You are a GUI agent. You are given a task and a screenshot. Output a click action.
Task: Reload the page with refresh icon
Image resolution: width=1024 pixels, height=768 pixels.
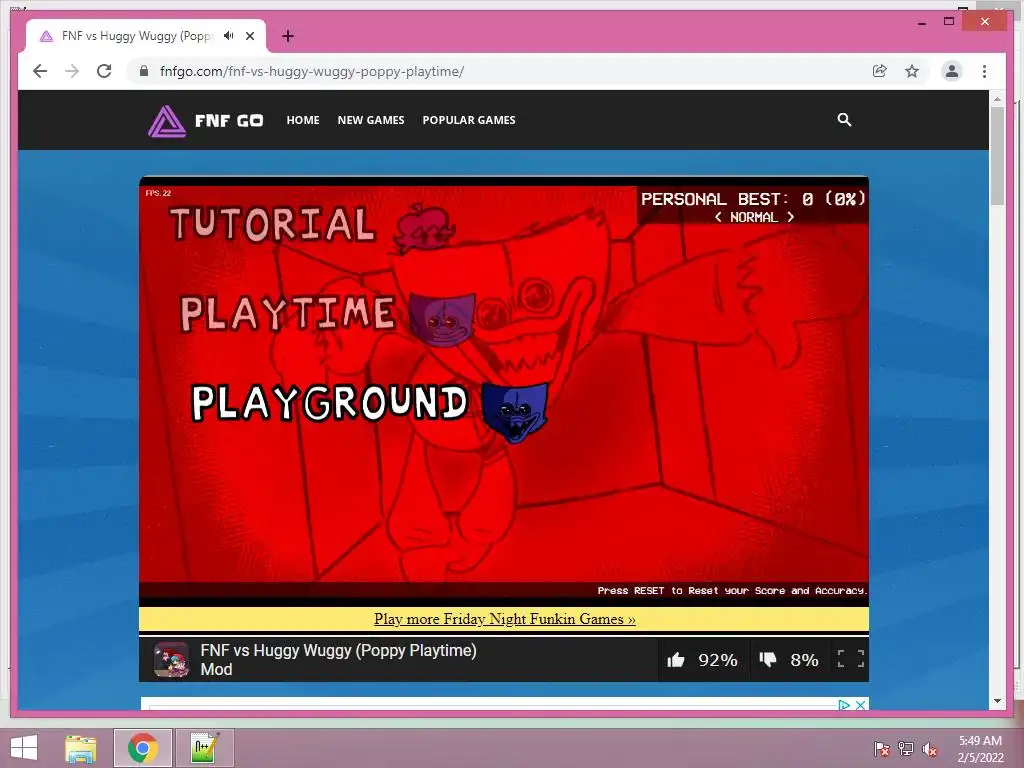click(104, 71)
